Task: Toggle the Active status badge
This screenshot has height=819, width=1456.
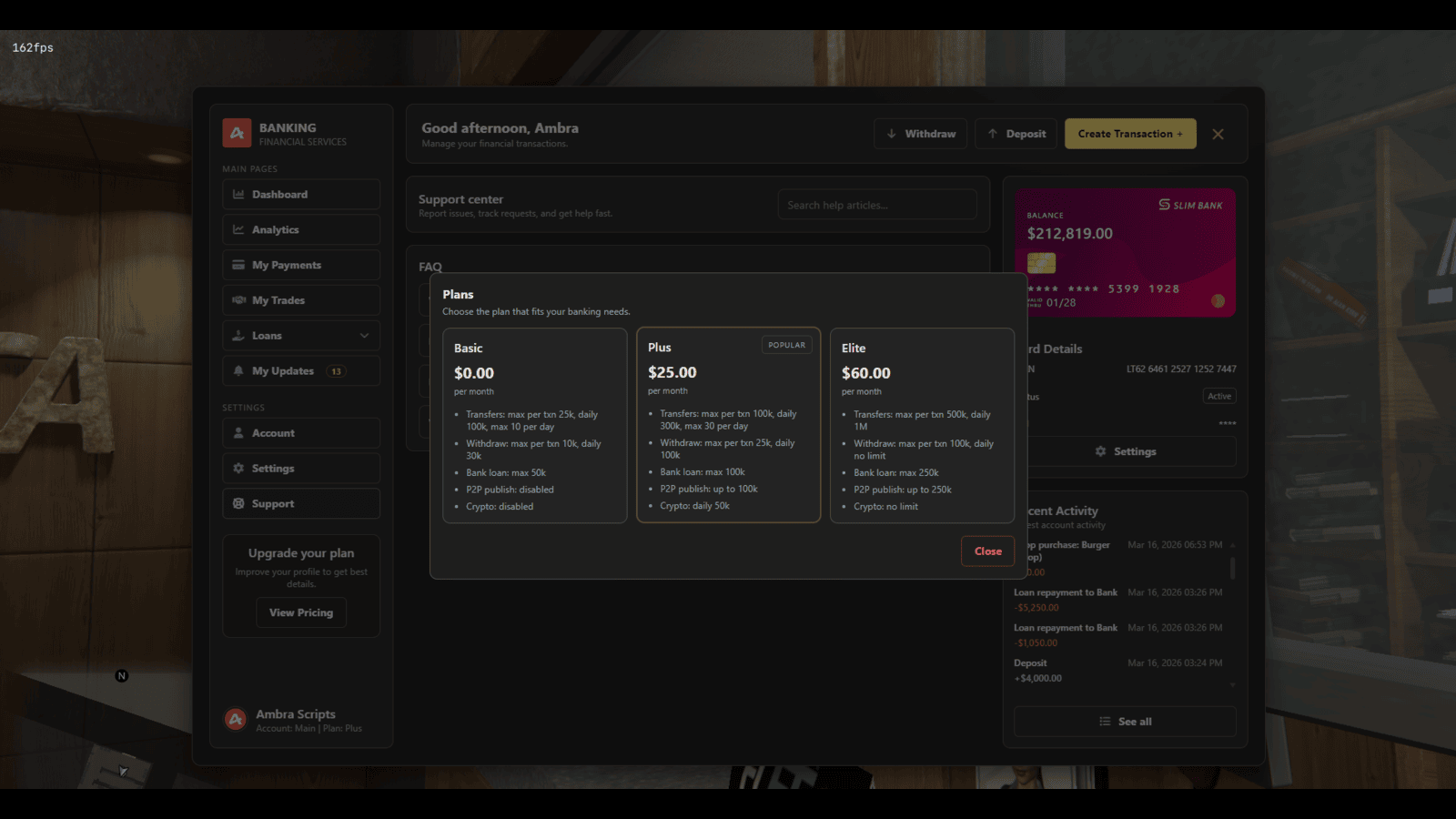Action: tap(1219, 396)
